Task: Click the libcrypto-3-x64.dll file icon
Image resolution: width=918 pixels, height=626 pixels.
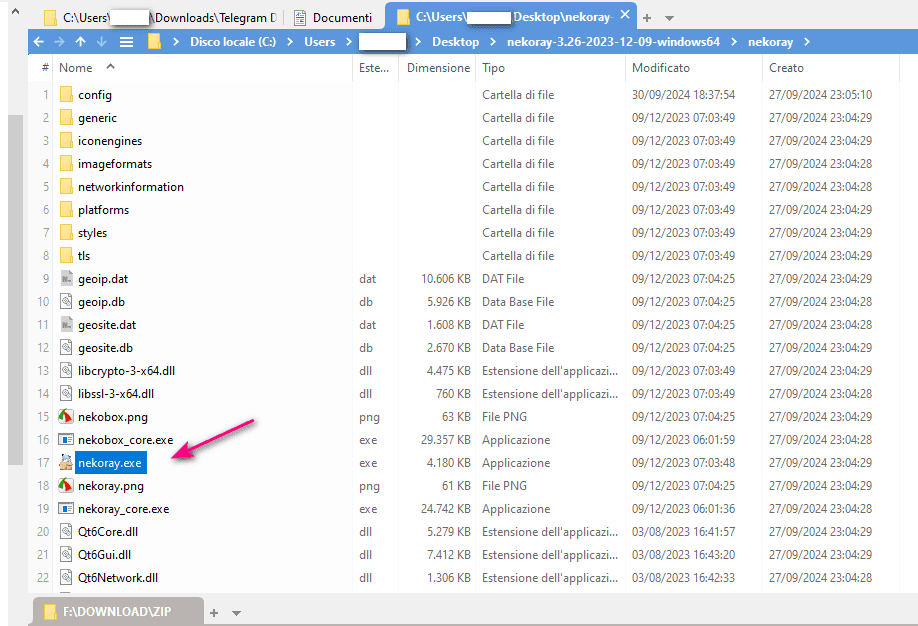Action: coord(66,371)
